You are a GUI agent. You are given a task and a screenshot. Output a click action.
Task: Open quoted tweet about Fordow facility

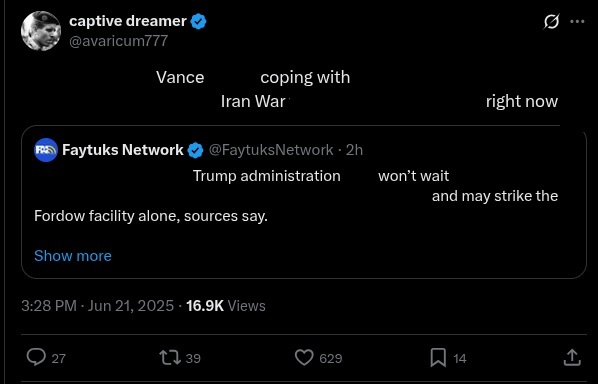304,202
